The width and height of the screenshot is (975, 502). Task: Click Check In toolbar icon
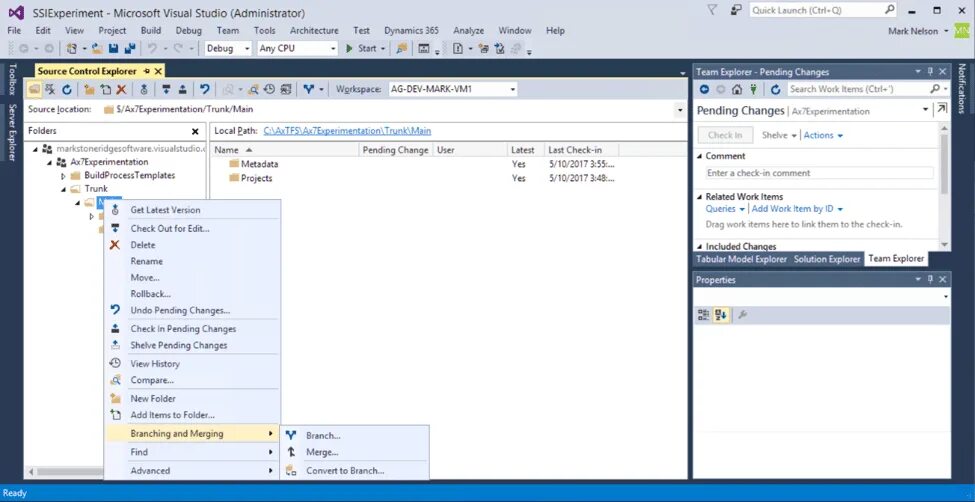point(182,90)
